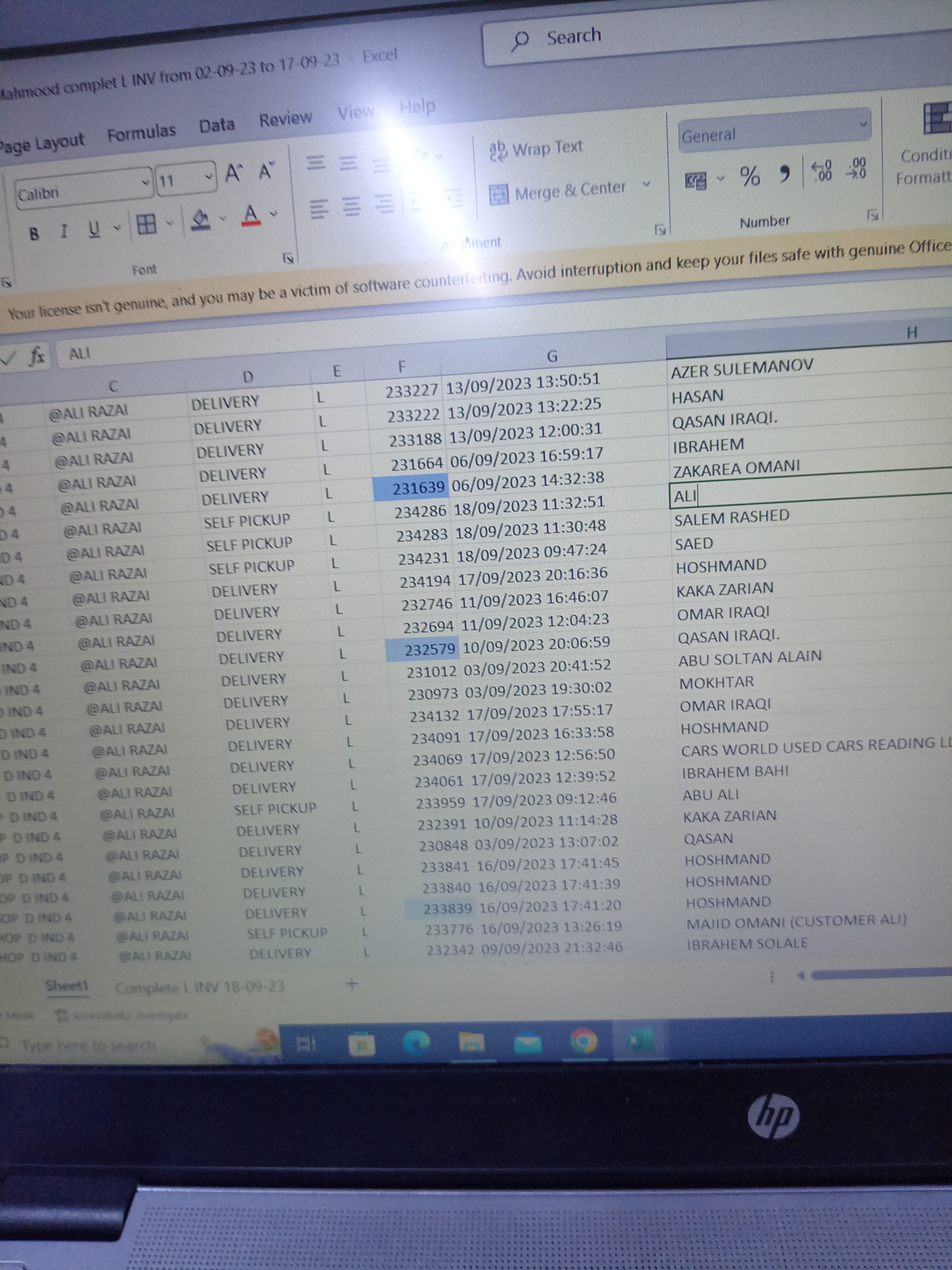Viewport: 952px width, 1270px height.
Task: Click the Center text icon
Action: (352, 207)
